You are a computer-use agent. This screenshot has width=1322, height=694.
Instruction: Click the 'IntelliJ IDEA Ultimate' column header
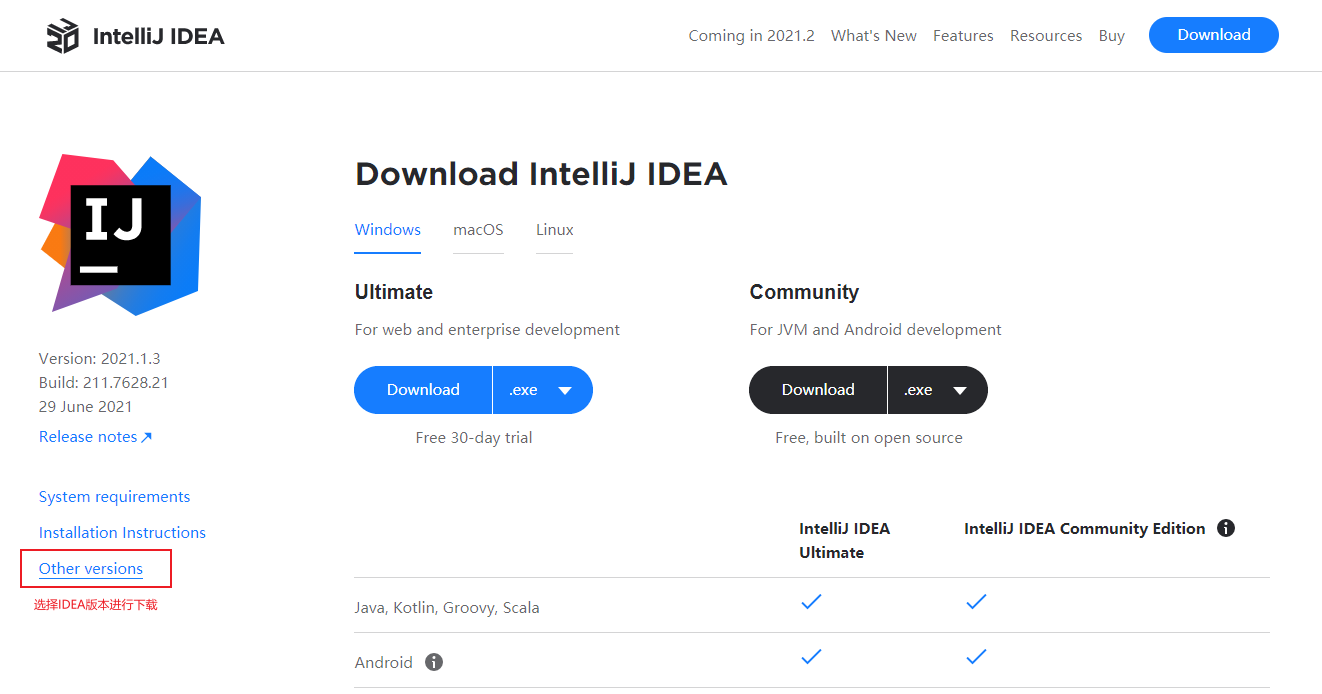point(845,540)
